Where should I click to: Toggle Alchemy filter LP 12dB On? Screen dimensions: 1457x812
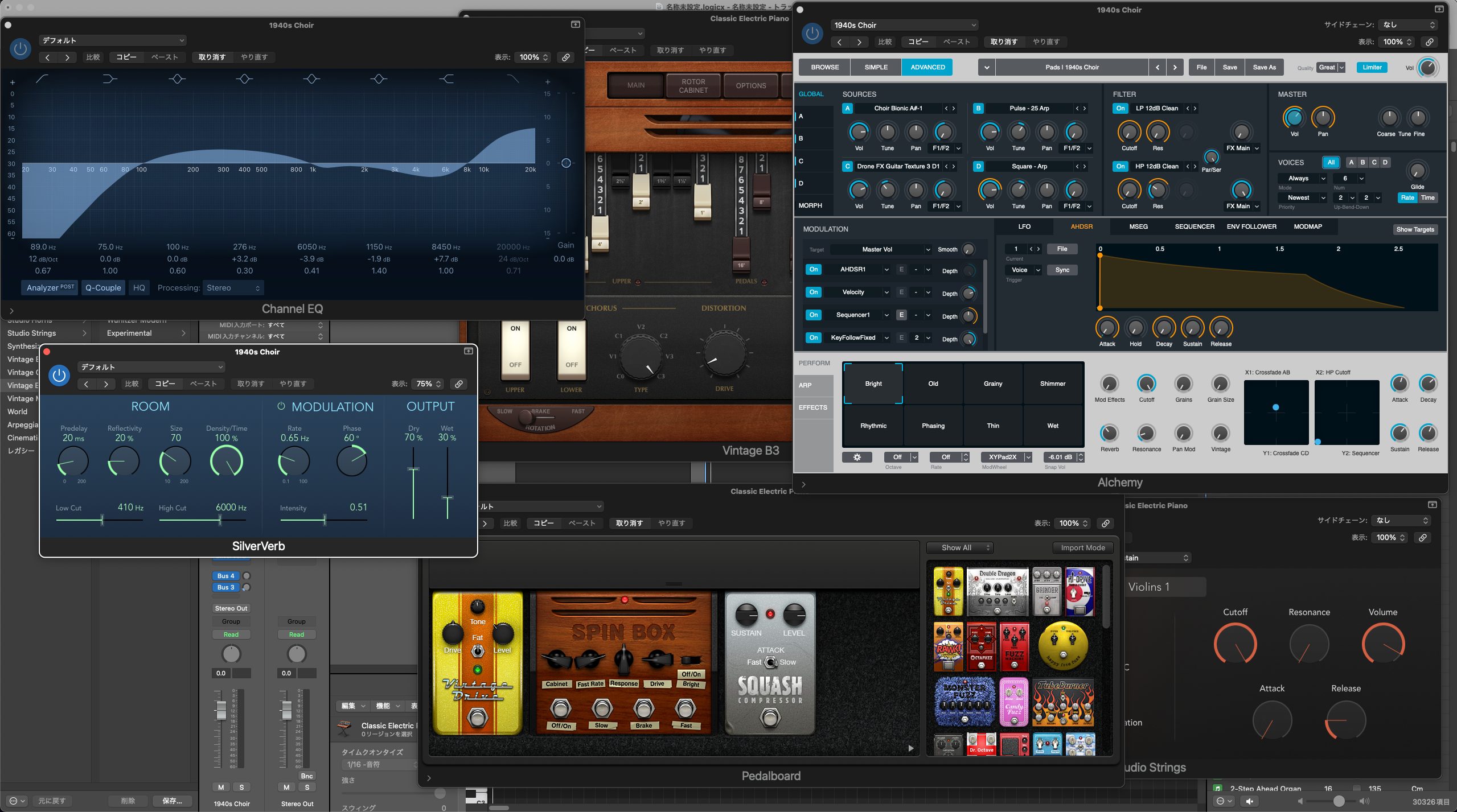[x=1120, y=108]
